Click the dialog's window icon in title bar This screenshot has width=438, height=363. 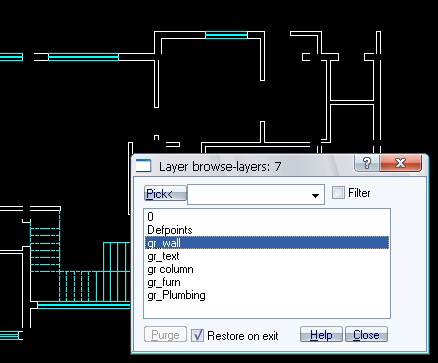(143, 166)
